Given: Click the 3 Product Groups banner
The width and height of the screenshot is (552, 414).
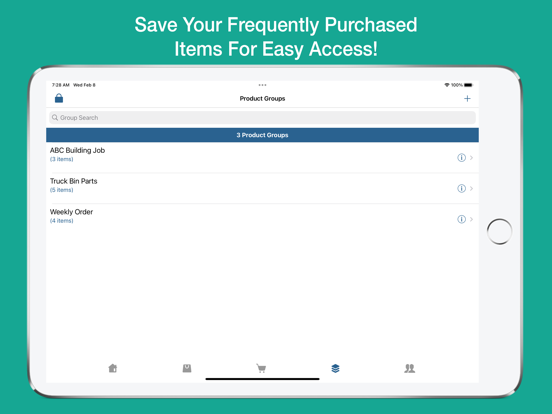Looking at the screenshot, I should (262, 135).
